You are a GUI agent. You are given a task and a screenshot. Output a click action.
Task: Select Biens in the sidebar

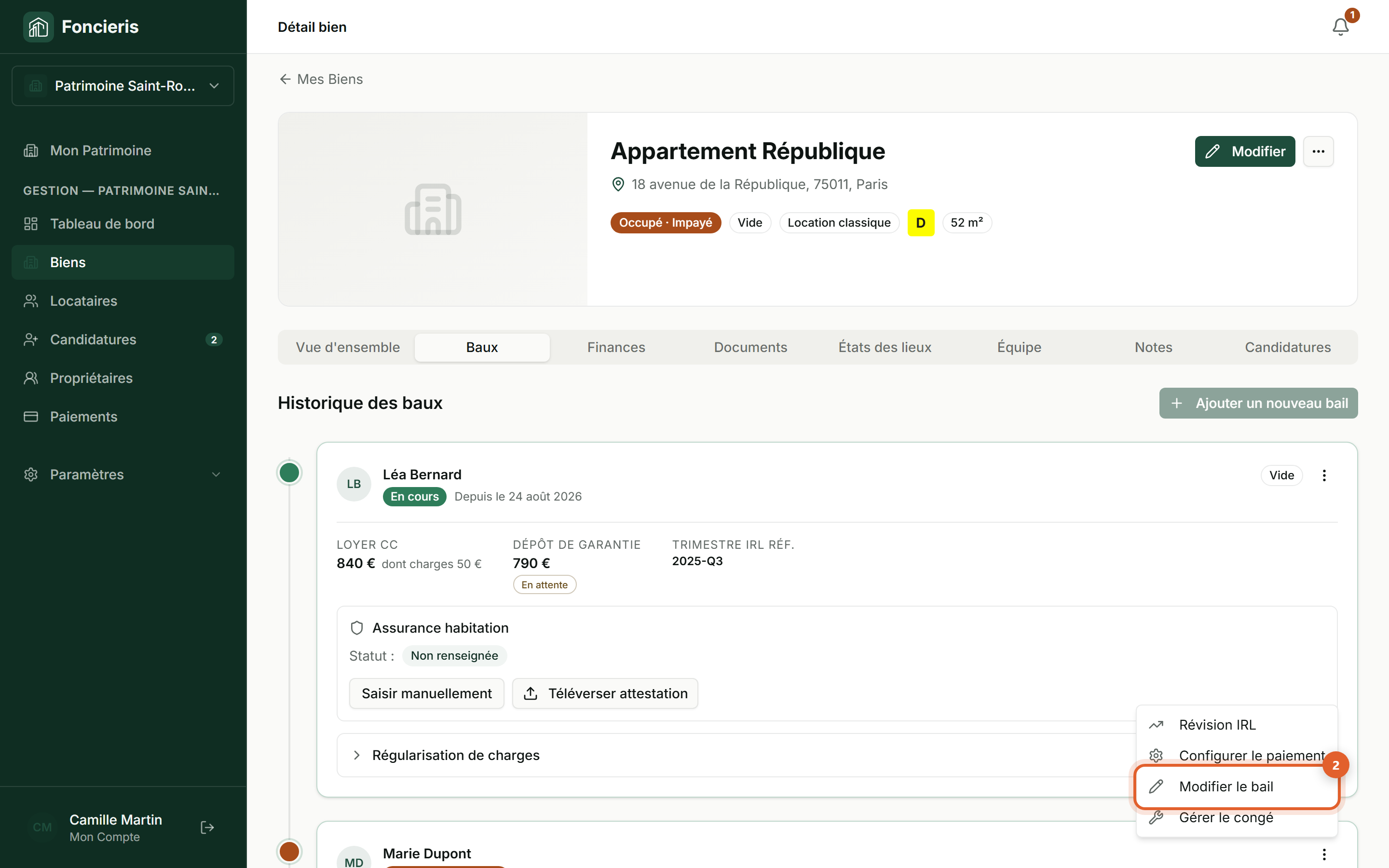123,262
